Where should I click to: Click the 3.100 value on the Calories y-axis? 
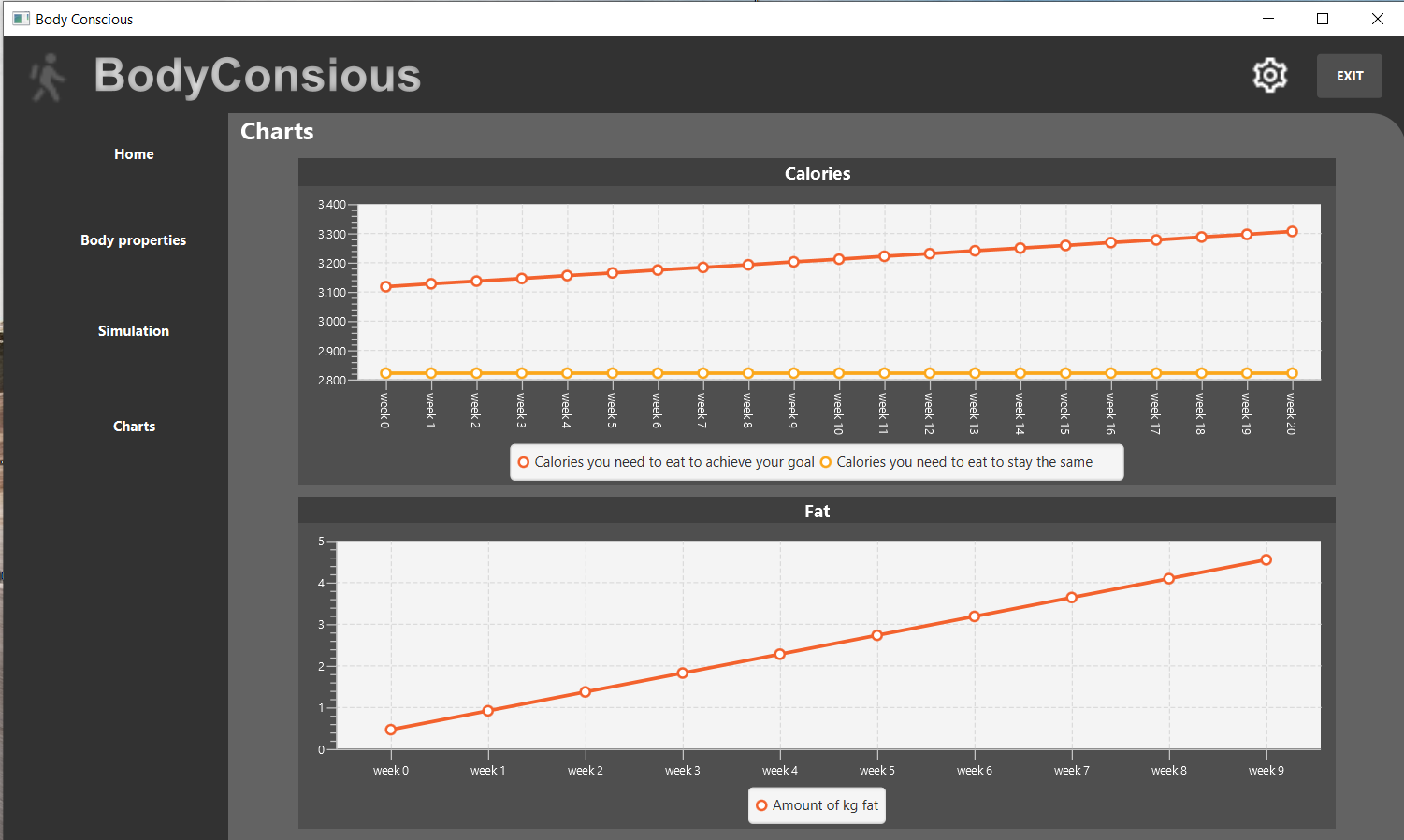pyautogui.click(x=331, y=293)
